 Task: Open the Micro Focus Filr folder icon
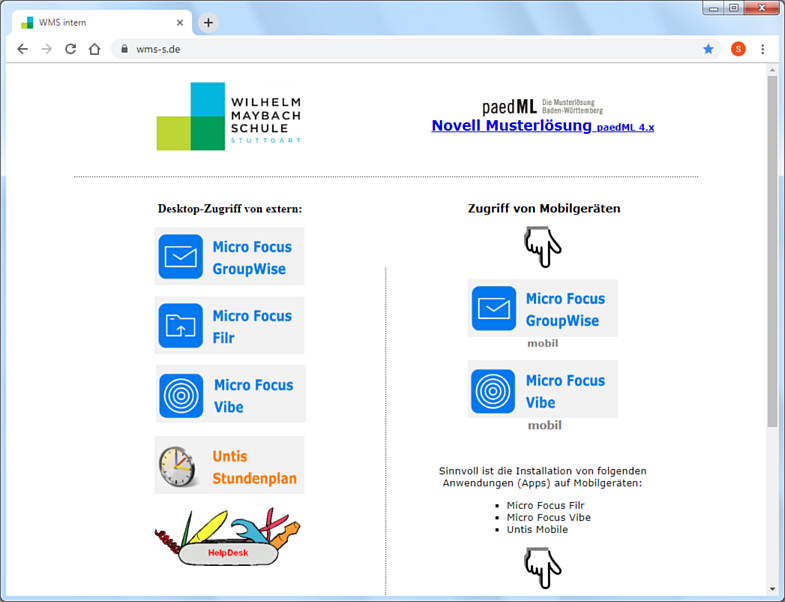click(181, 326)
